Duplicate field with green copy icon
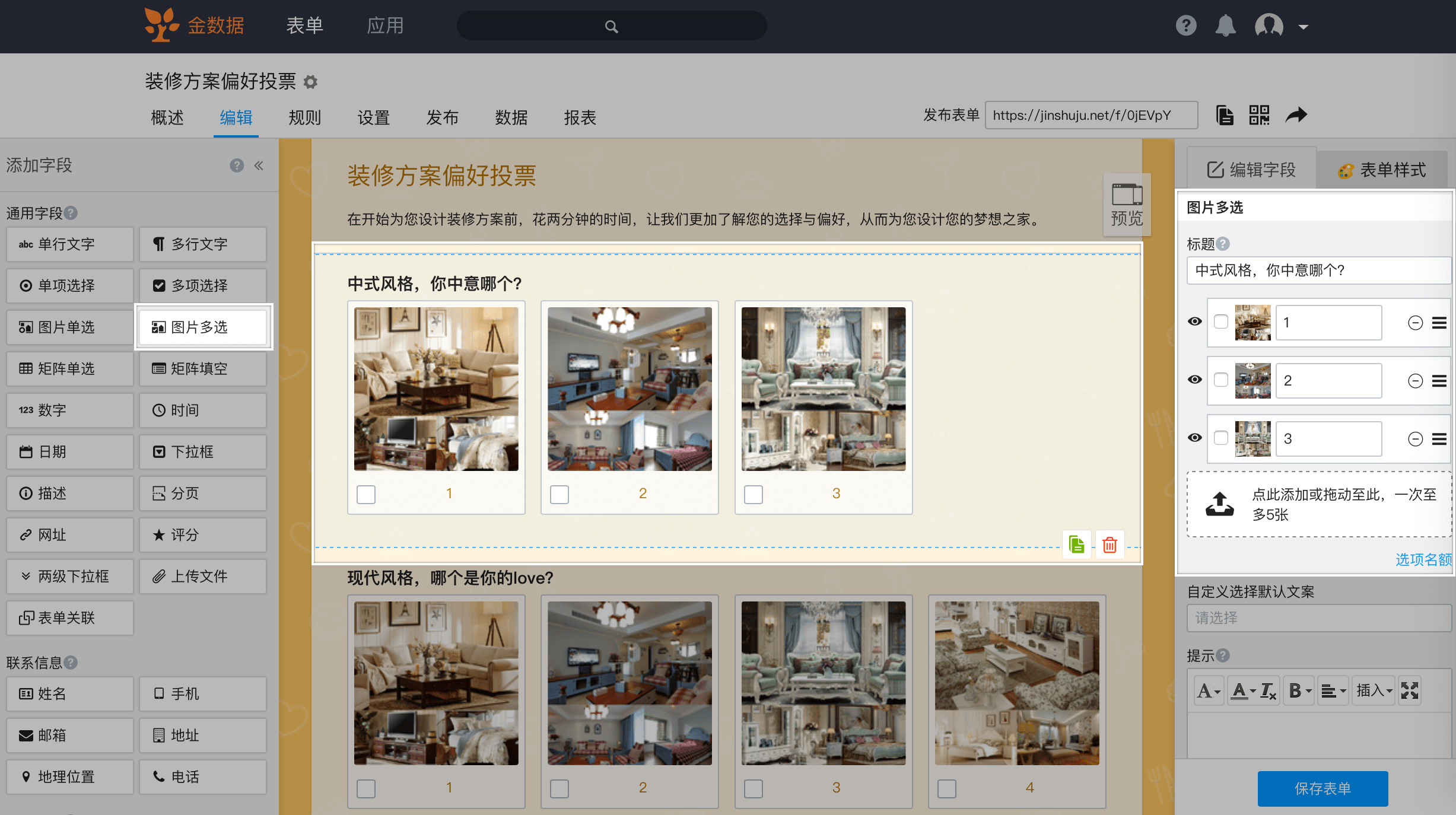Screen dimensions: 1456x815 1076,545
